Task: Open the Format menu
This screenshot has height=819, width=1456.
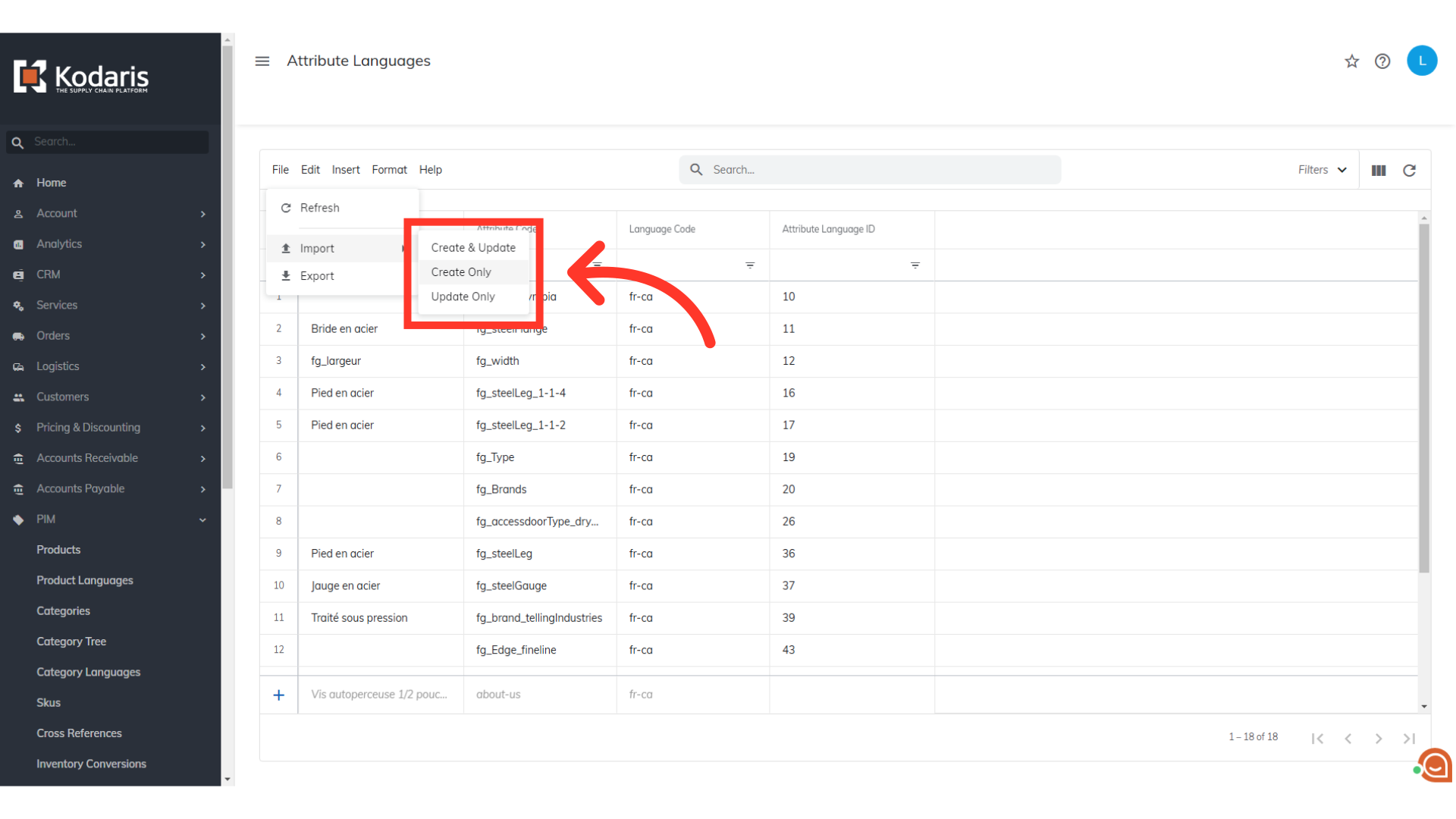Action: point(389,170)
